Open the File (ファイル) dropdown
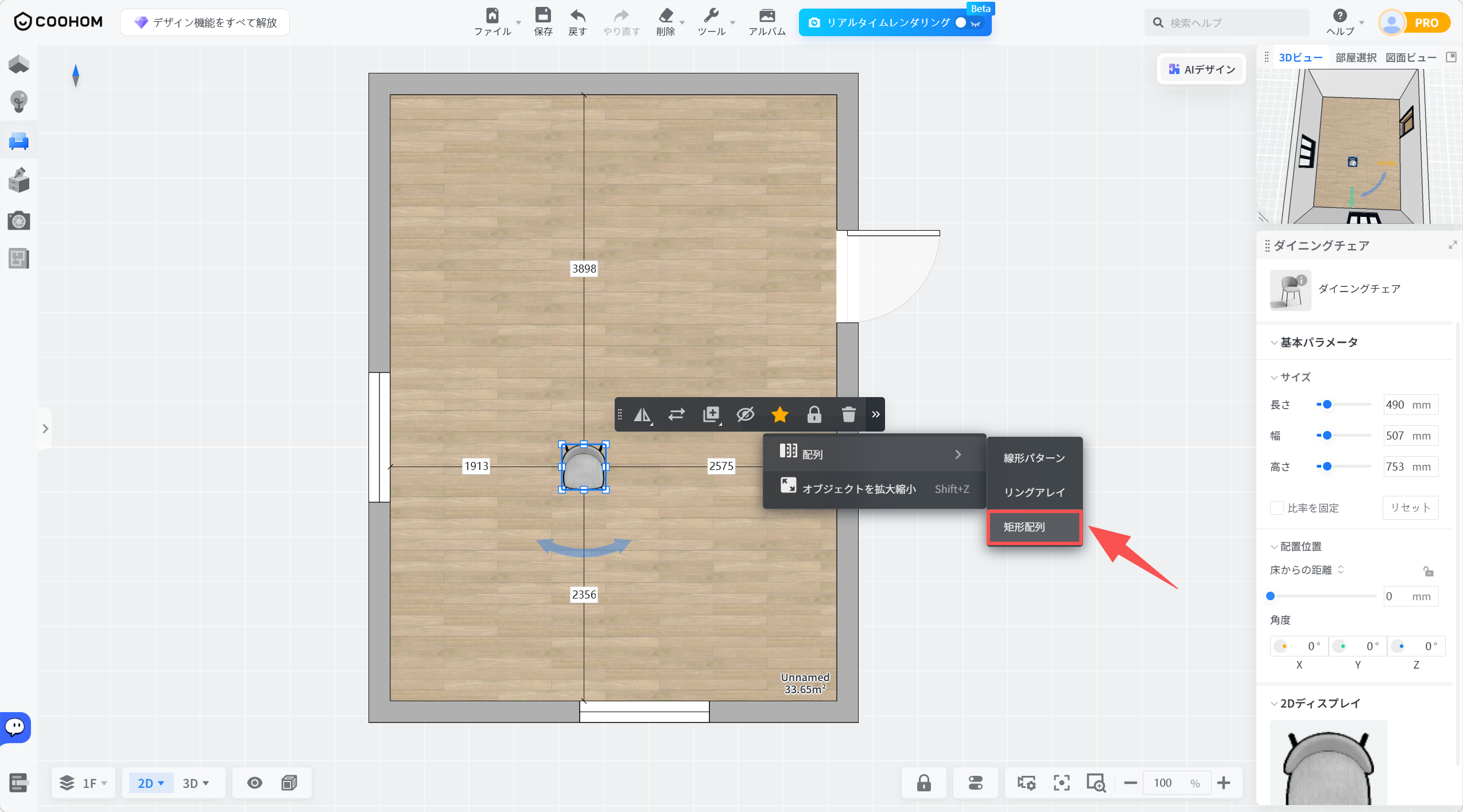Image resolution: width=1463 pixels, height=812 pixels. 497,22
